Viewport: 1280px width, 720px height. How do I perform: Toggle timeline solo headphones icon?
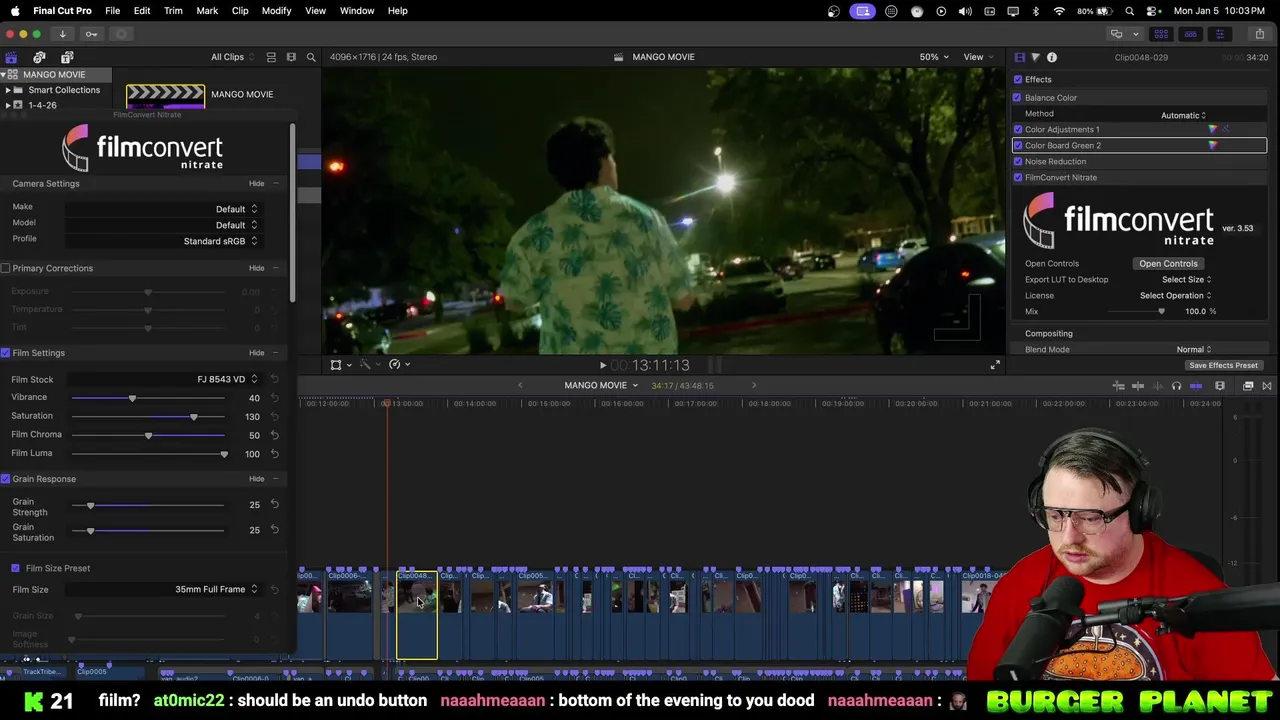(x=1176, y=386)
